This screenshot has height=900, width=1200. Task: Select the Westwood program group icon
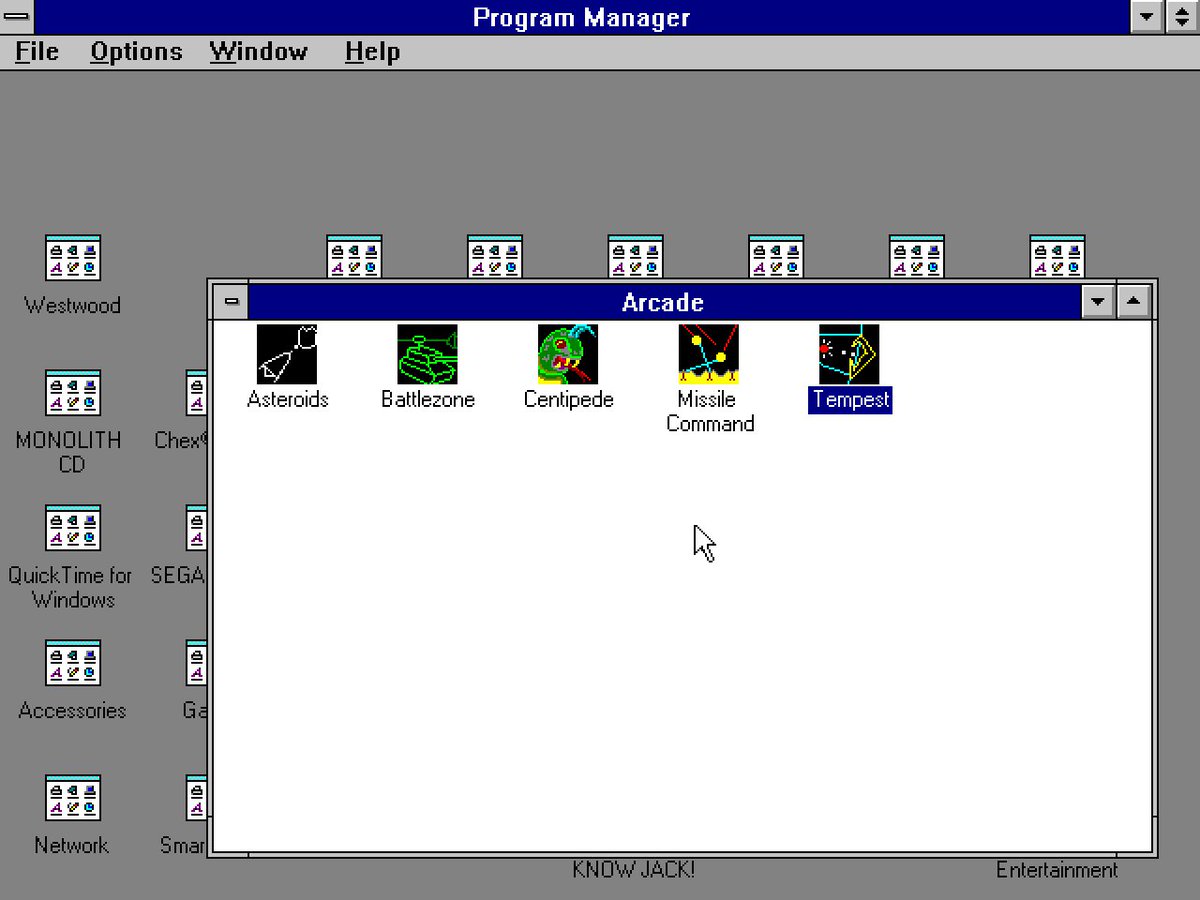pyautogui.click(x=73, y=258)
